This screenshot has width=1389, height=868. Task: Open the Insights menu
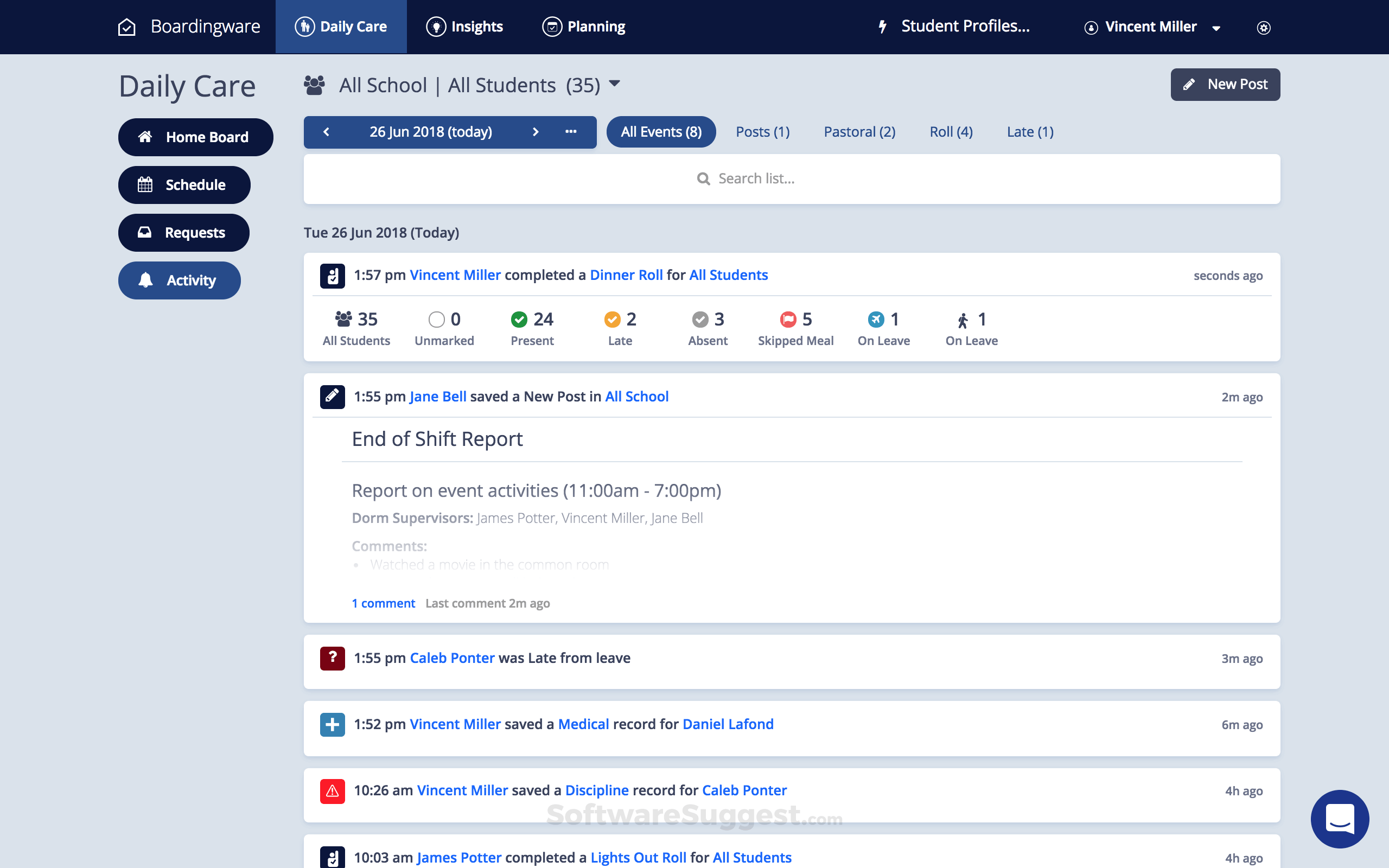(465, 27)
